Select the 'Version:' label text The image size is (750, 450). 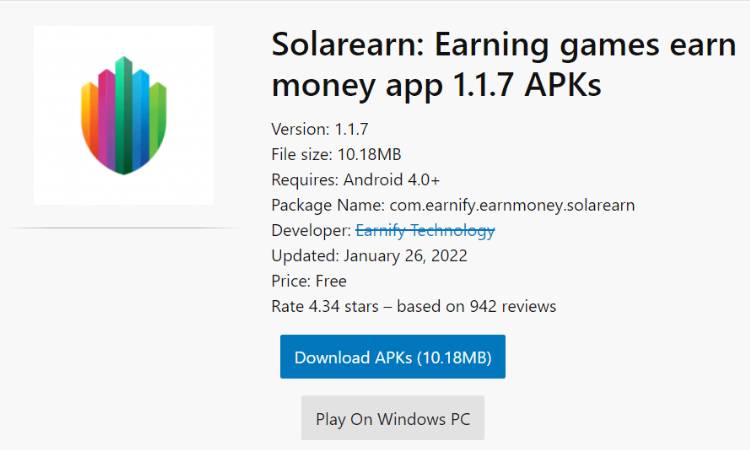coord(300,129)
